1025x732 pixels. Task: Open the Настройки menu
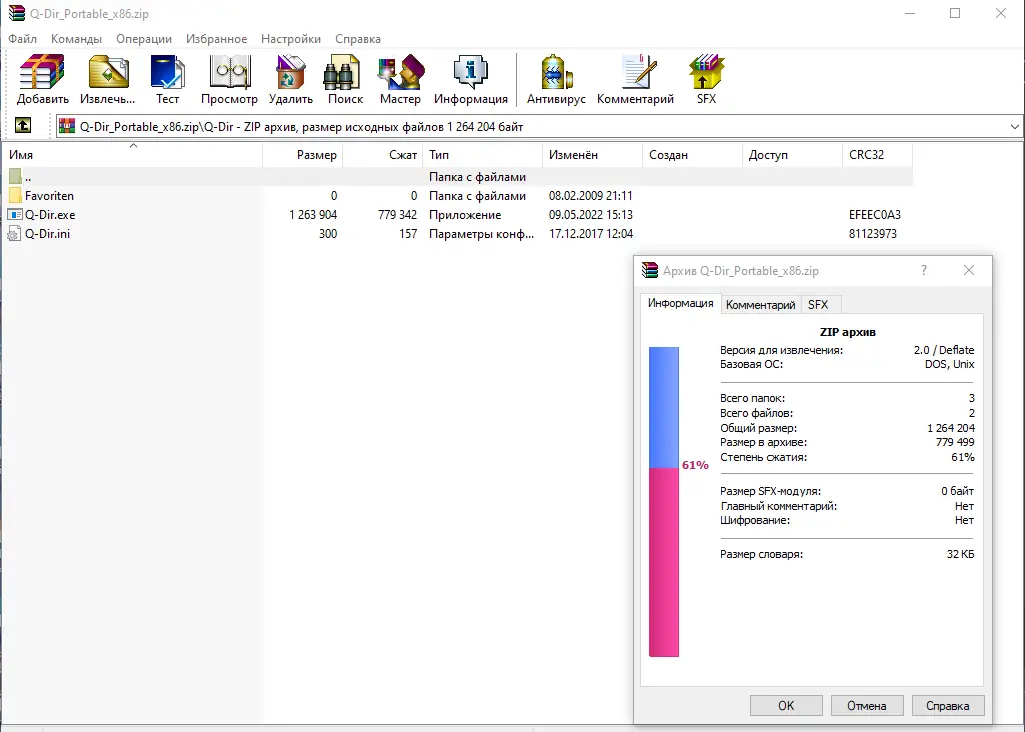pos(291,39)
